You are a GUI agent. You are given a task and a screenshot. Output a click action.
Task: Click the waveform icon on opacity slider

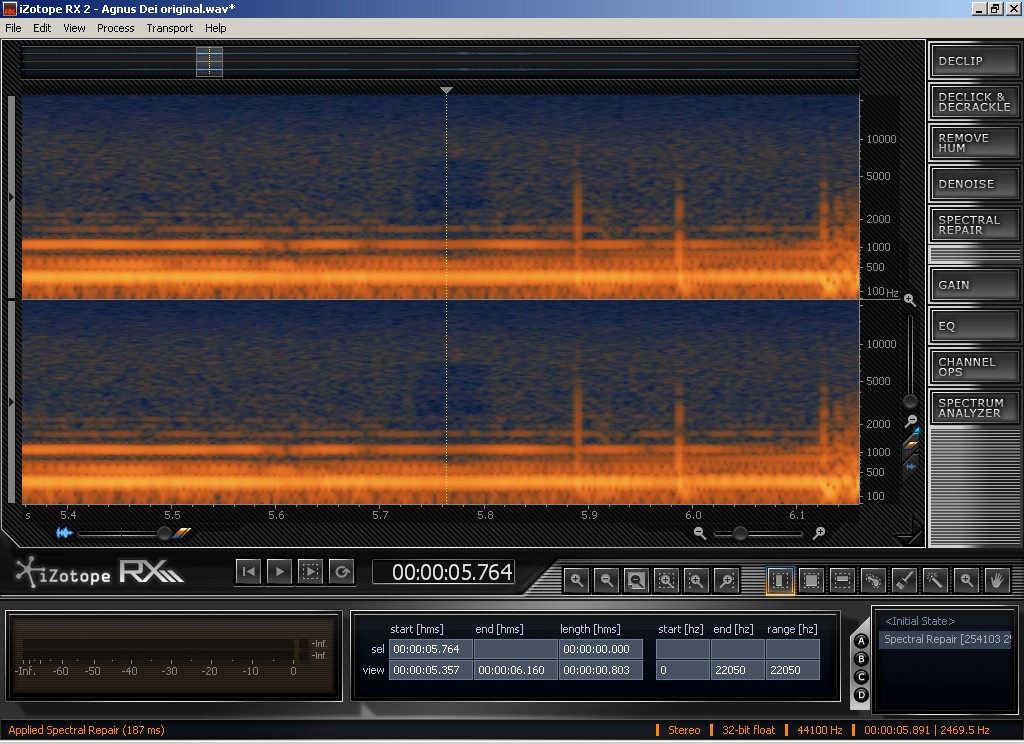point(64,533)
